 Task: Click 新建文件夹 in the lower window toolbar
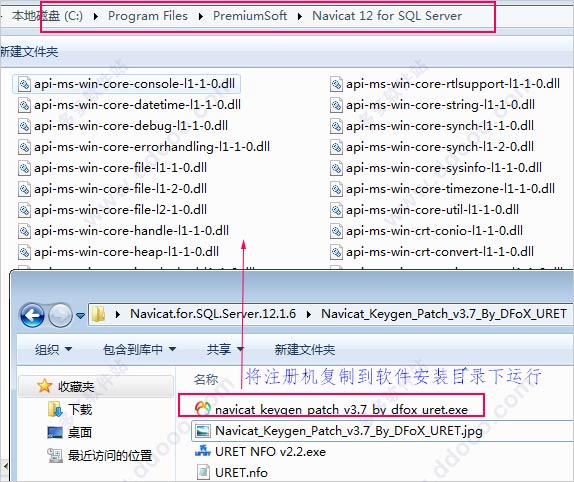305,350
